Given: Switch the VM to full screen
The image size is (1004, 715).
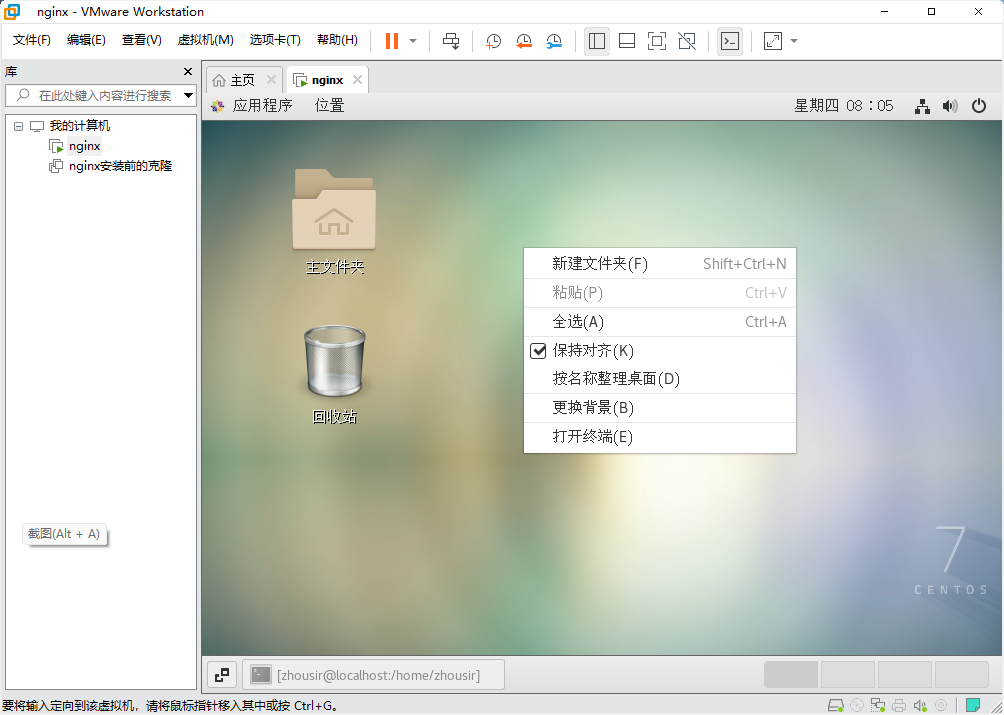Looking at the screenshot, I should (656, 41).
